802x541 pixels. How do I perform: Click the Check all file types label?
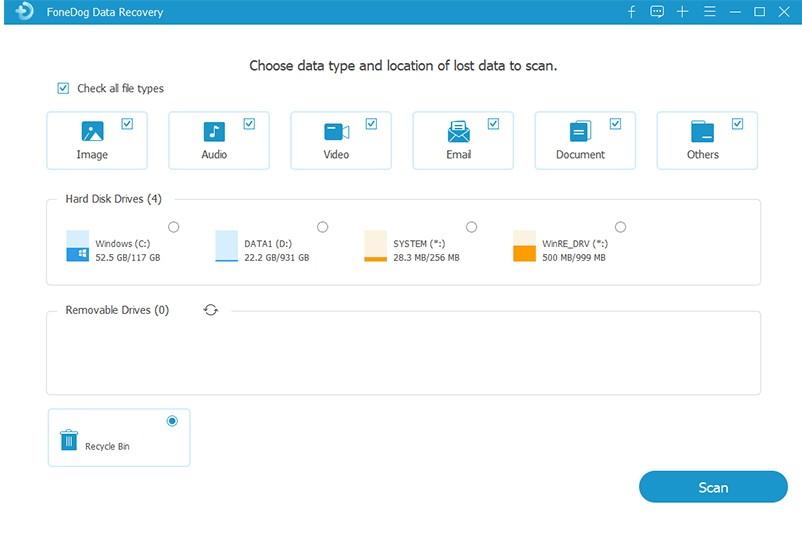coord(121,88)
